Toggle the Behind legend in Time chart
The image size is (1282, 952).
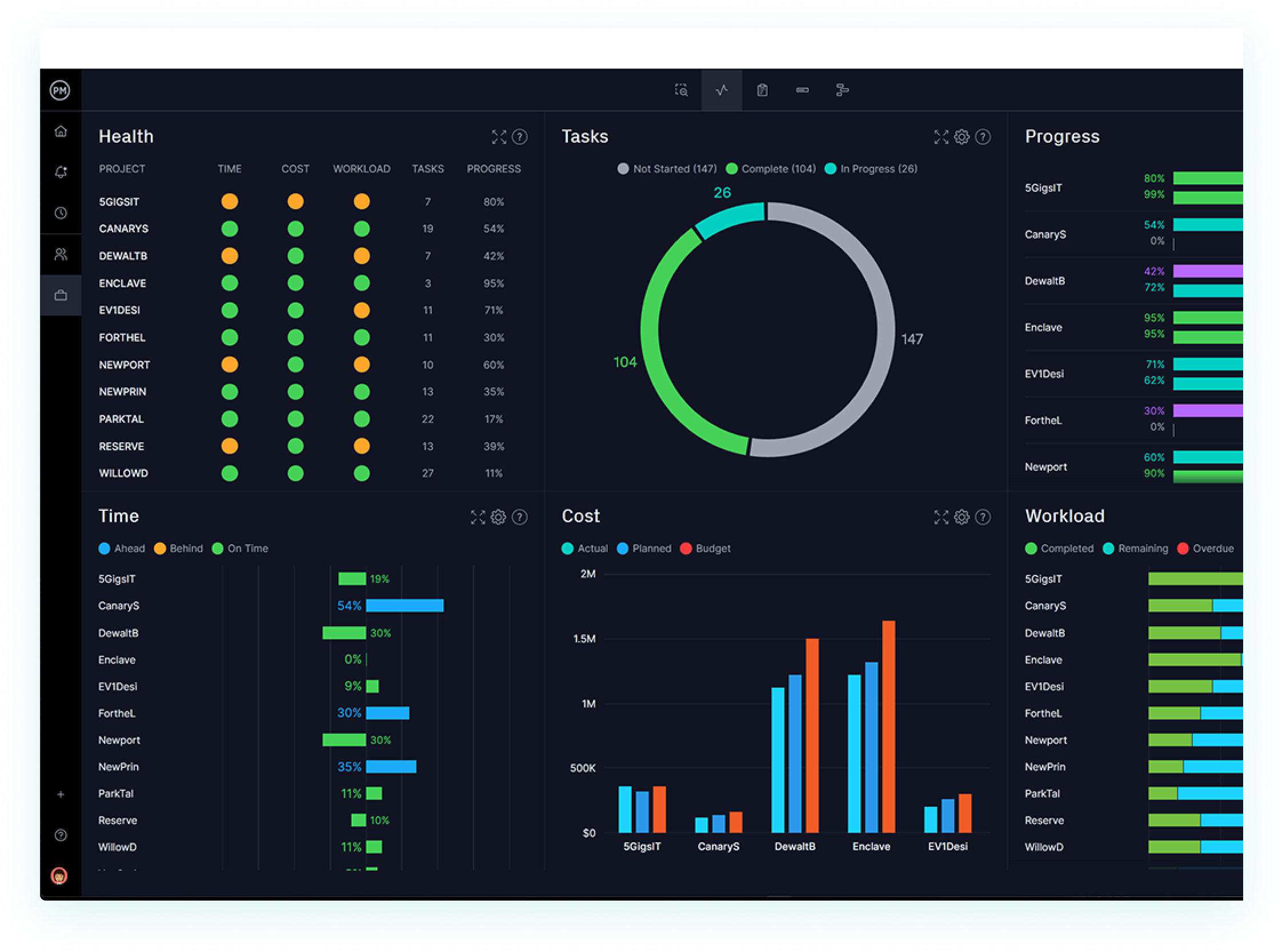[x=179, y=549]
